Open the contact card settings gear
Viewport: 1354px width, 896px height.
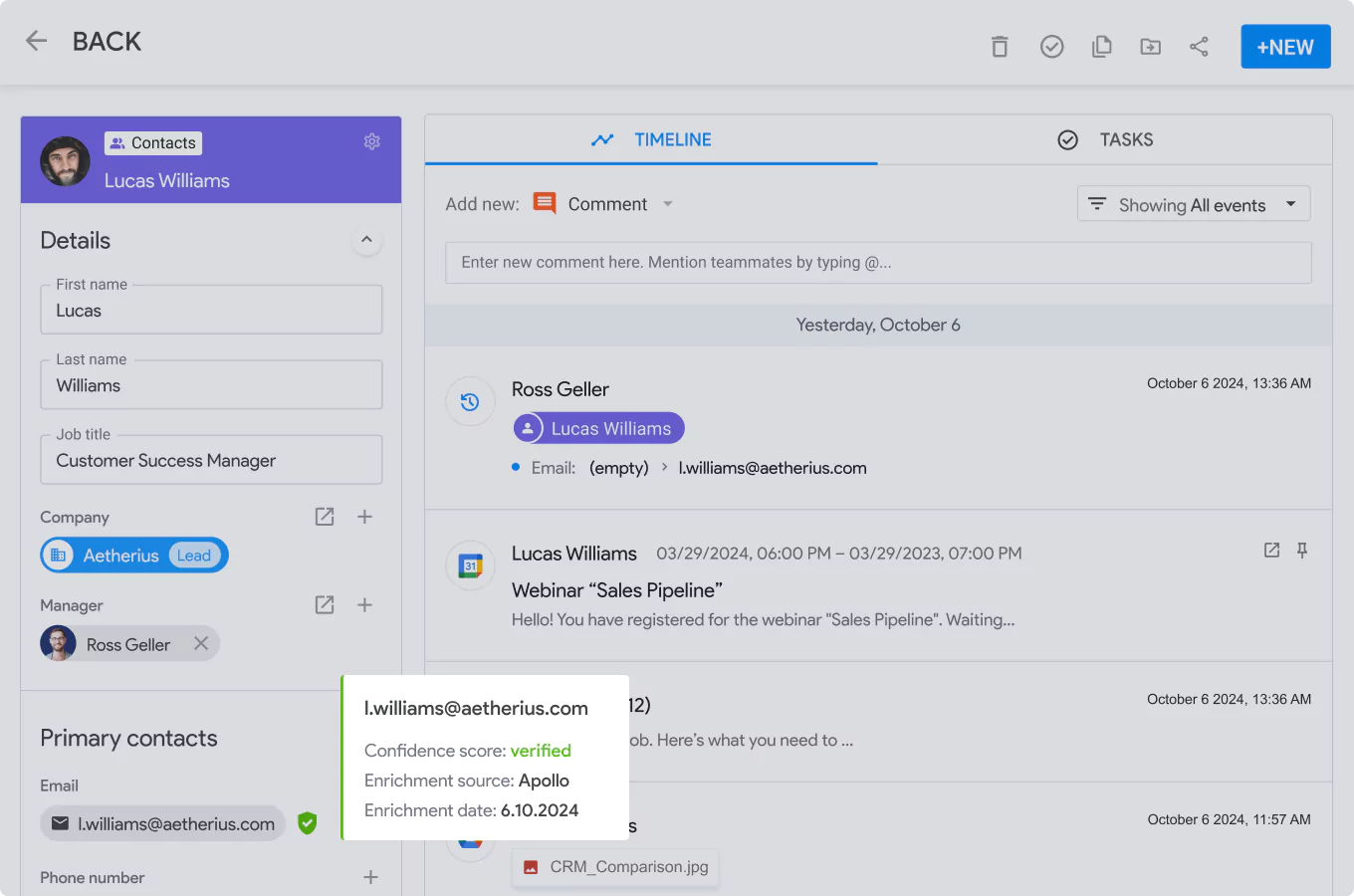tap(371, 141)
